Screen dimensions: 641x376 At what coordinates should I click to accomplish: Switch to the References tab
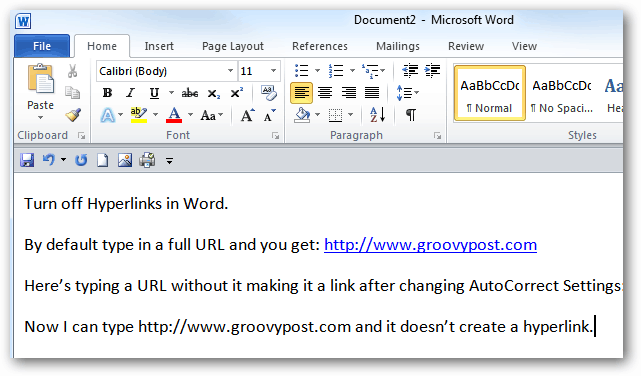[x=320, y=46]
